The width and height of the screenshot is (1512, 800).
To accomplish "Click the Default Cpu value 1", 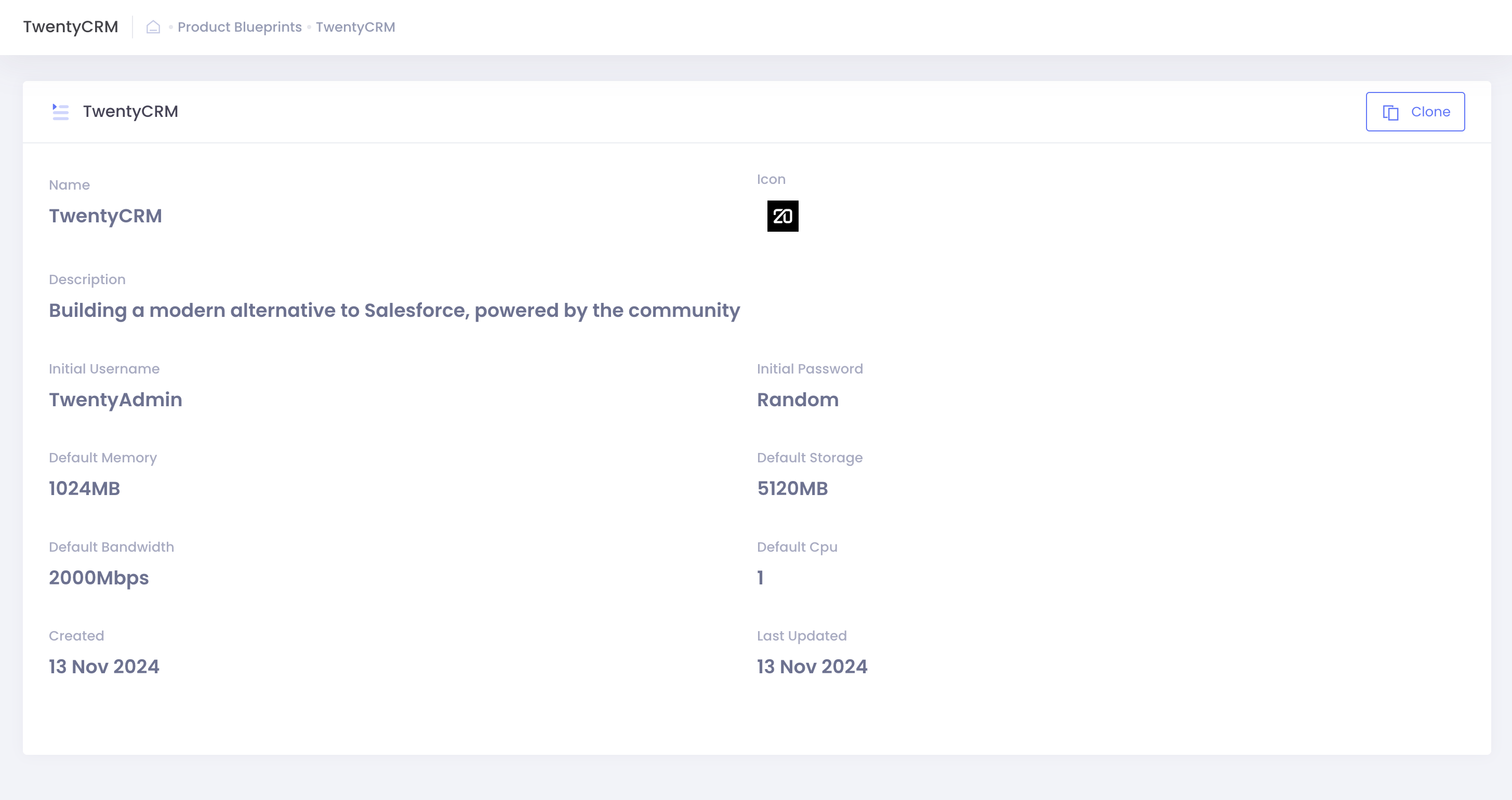I will tap(760, 578).
